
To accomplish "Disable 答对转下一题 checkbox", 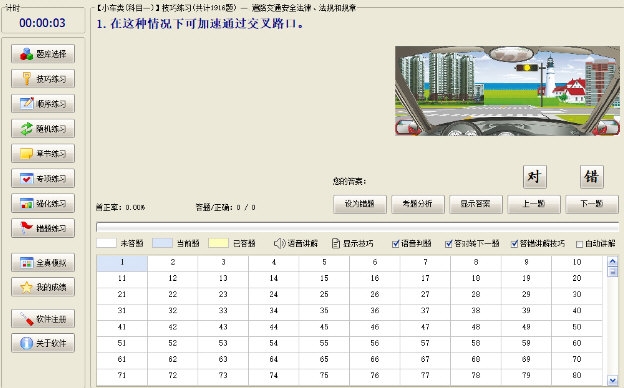I will (448, 244).
